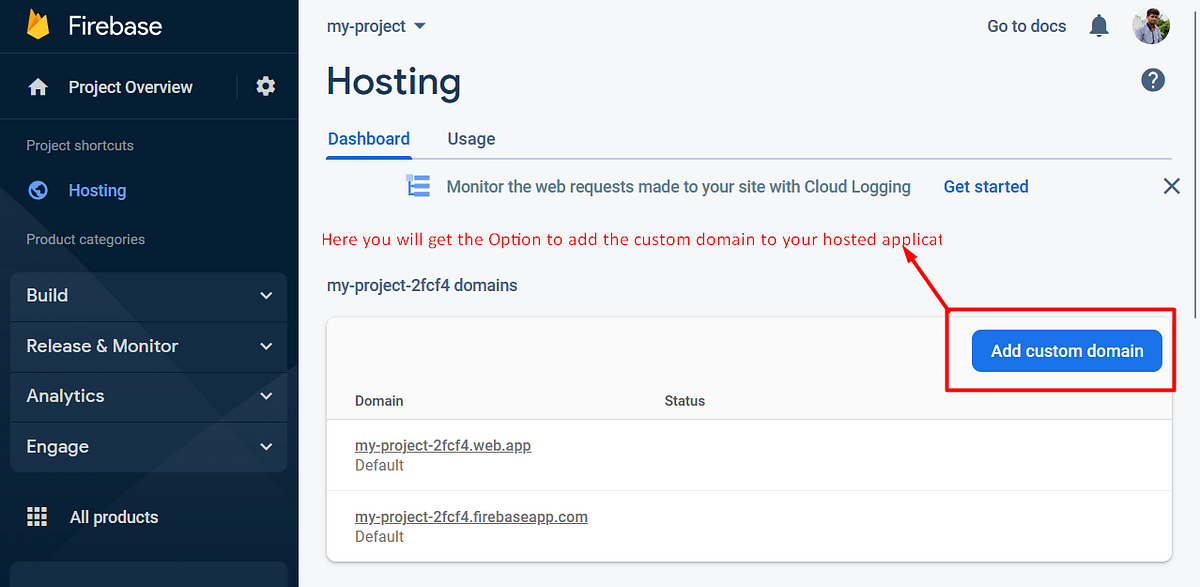Viewport: 1200px width, 587px height.
Task: Open project settings with the gear icon
Action: pos(265,86)
